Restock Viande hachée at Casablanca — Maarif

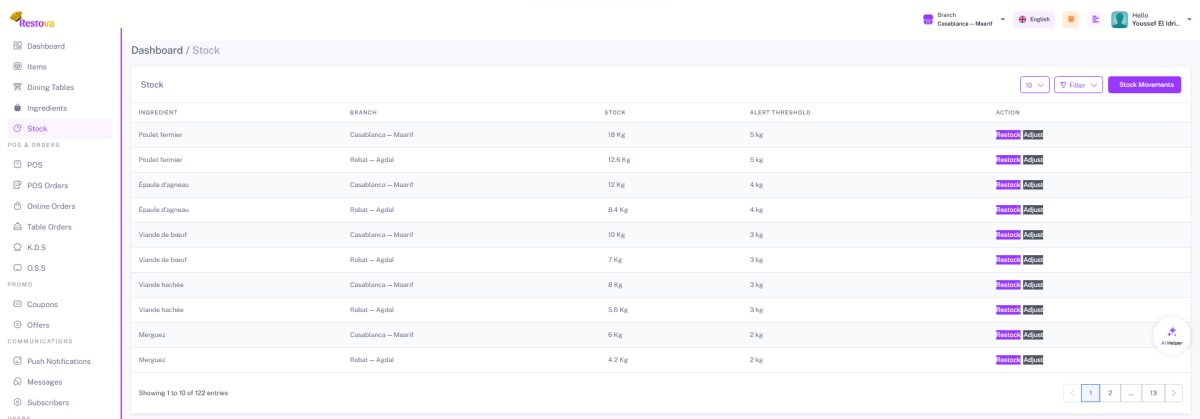1008,285
